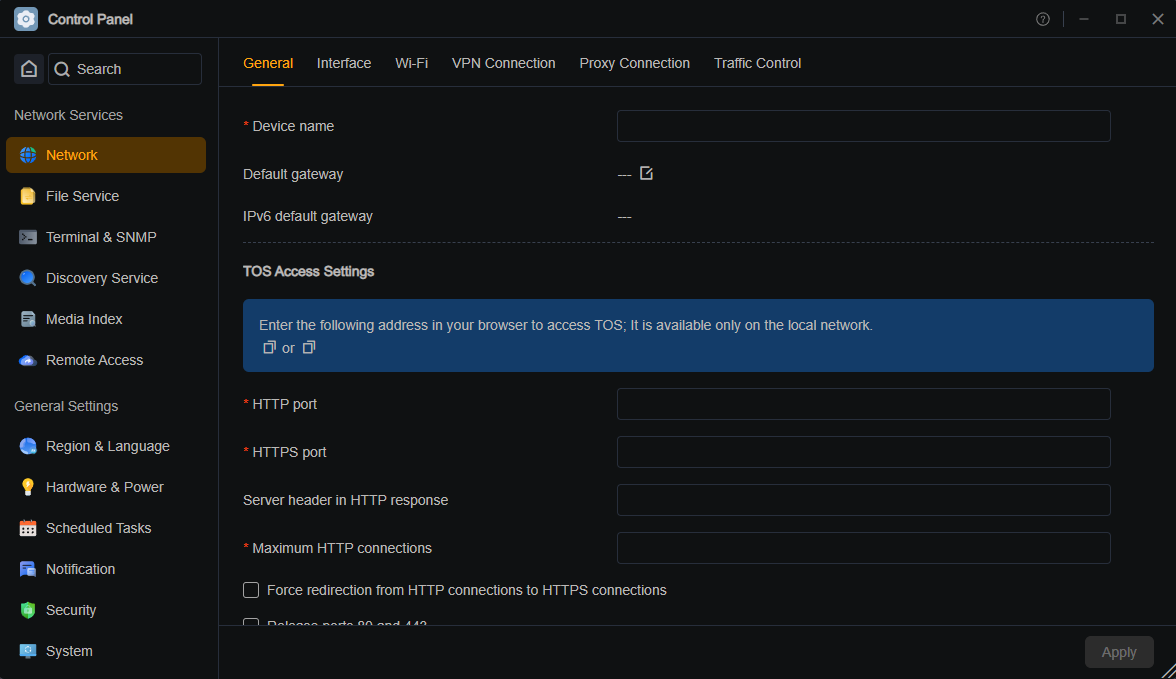Click the Maximum HTTP connections field
The height and width of the screenshot is (679, 1176).
pyautogui.click(x=863, y=548)
